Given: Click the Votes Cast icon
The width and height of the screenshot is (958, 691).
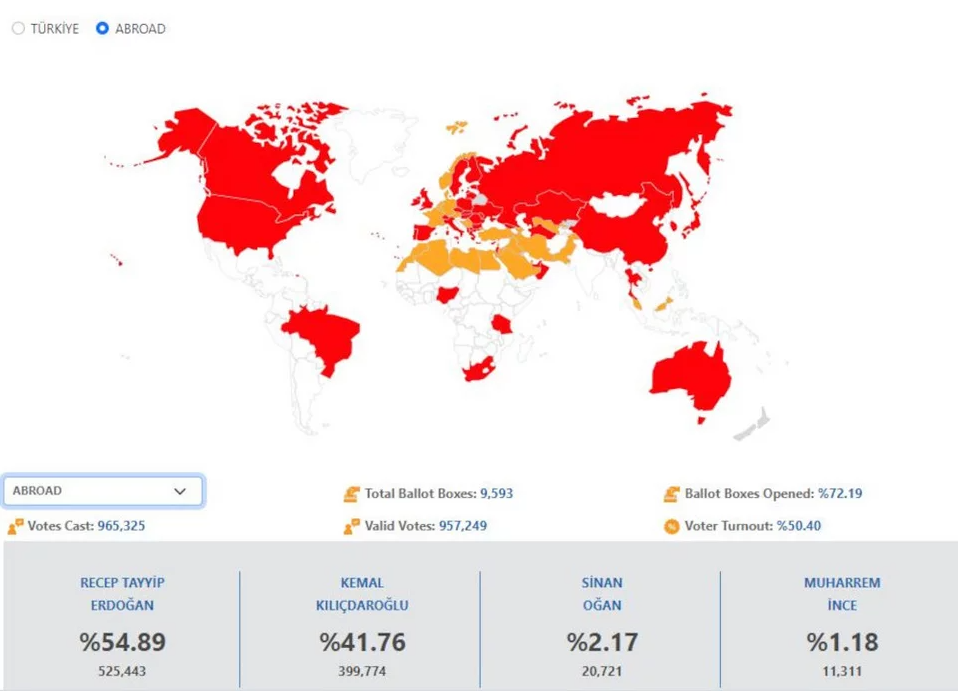Looking at the screenshot, I should coord(15,526).
